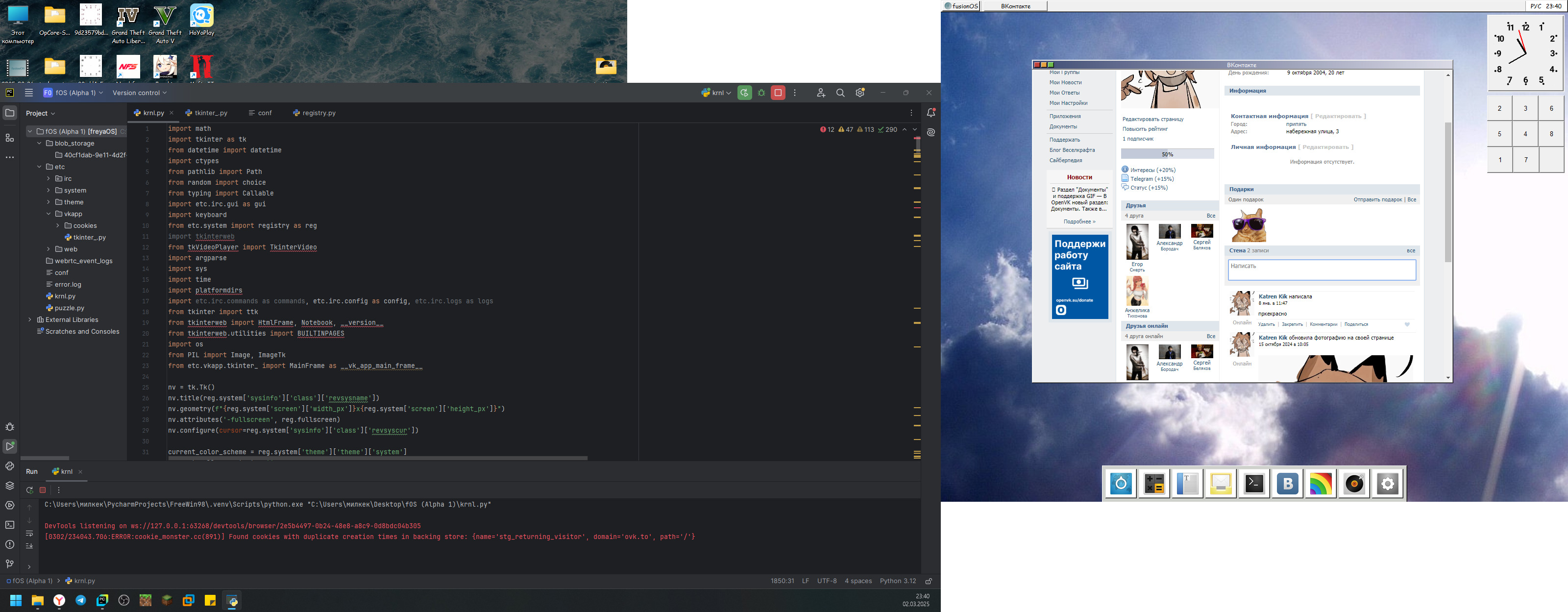The height and width of the screenshot is (612, 1568).
Task: Open the AI Assistant spiral icon
Action: pos(930,132)
